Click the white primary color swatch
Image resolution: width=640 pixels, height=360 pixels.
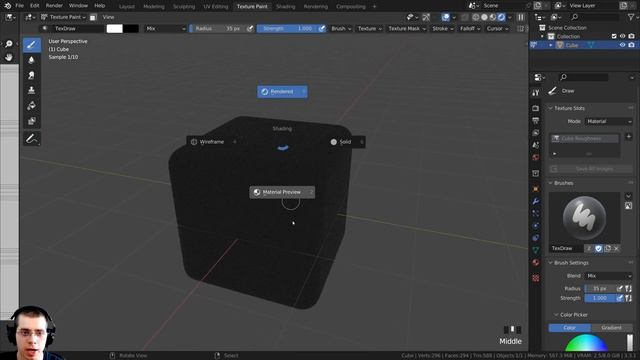click(x=115, y=29)
